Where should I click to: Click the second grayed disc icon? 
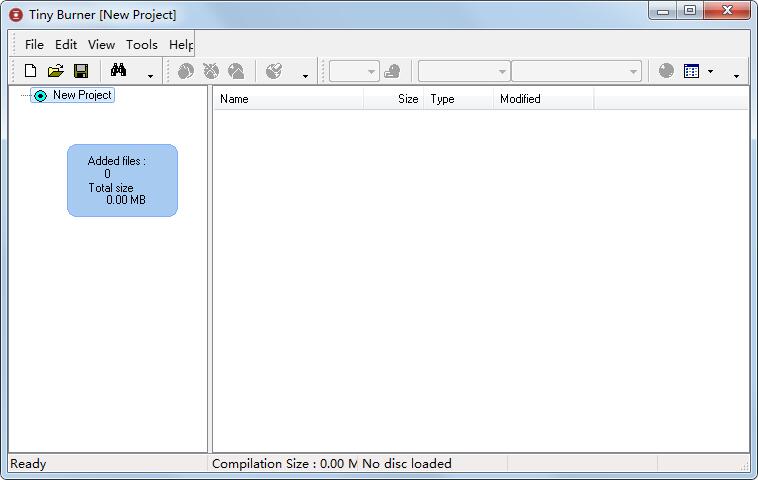click(211, 71)
